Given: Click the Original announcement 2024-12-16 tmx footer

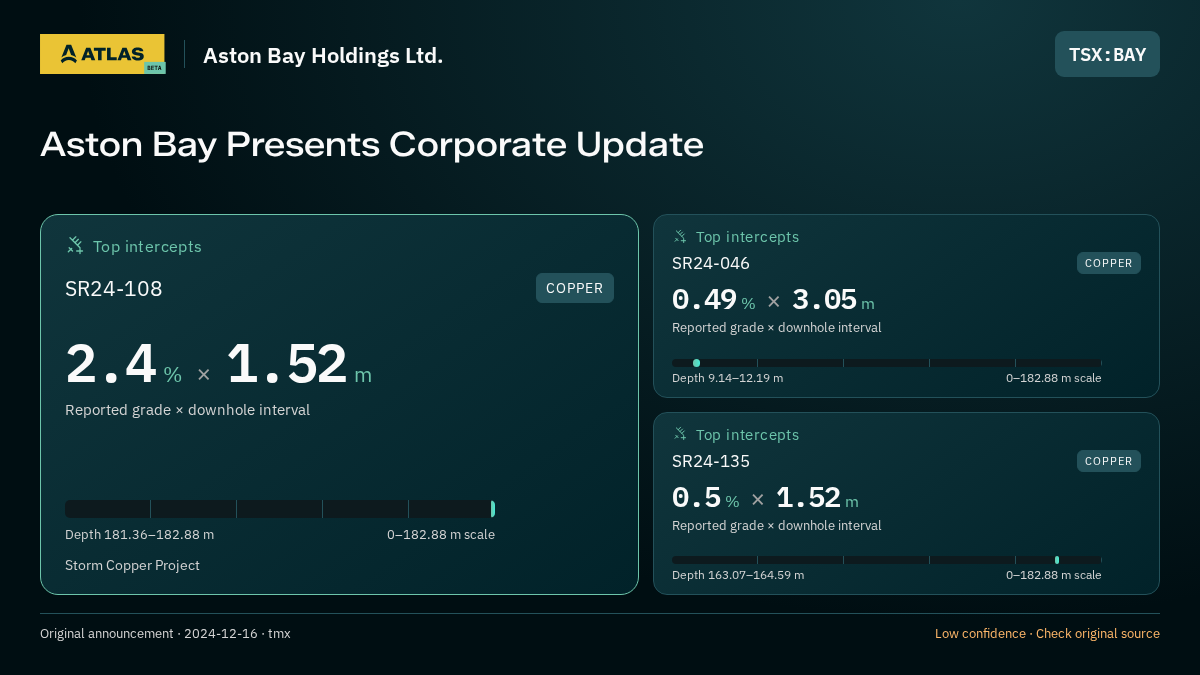Looking at the screenshot, I should [165, 634].
